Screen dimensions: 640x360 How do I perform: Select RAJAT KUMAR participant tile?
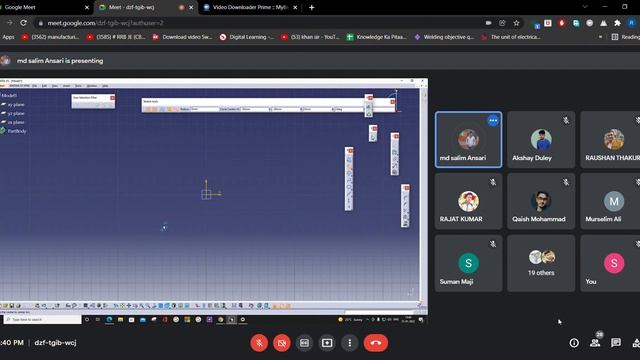[x=469, y=201]
